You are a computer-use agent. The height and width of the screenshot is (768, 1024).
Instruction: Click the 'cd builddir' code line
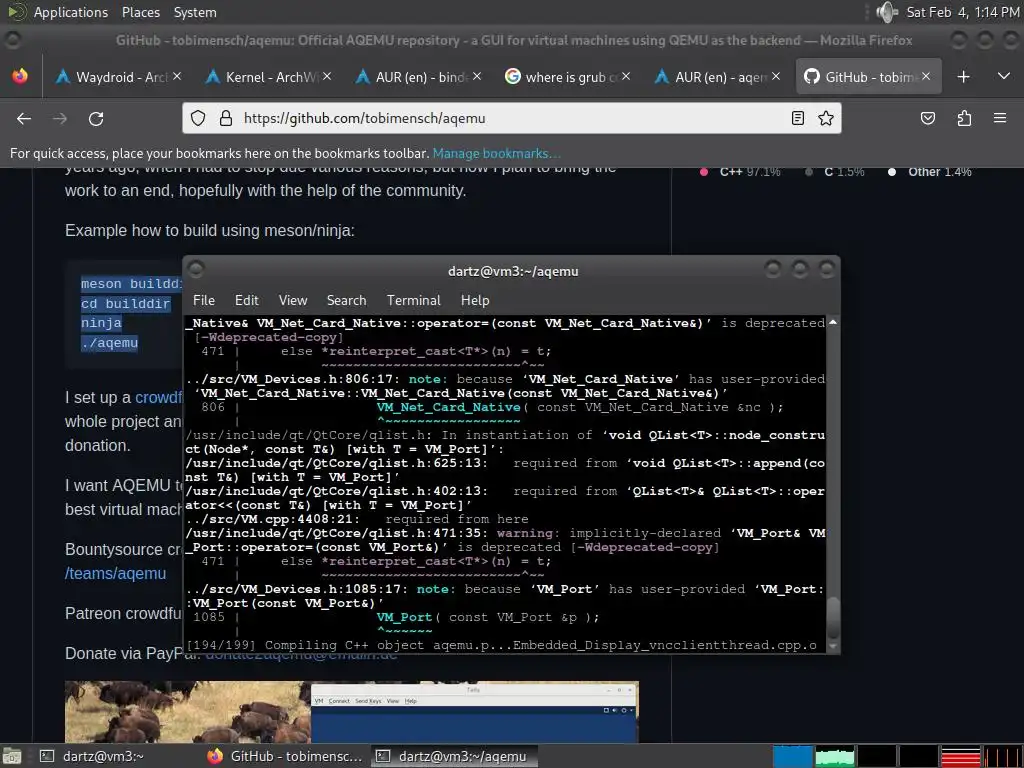click(x=125, y=304)
